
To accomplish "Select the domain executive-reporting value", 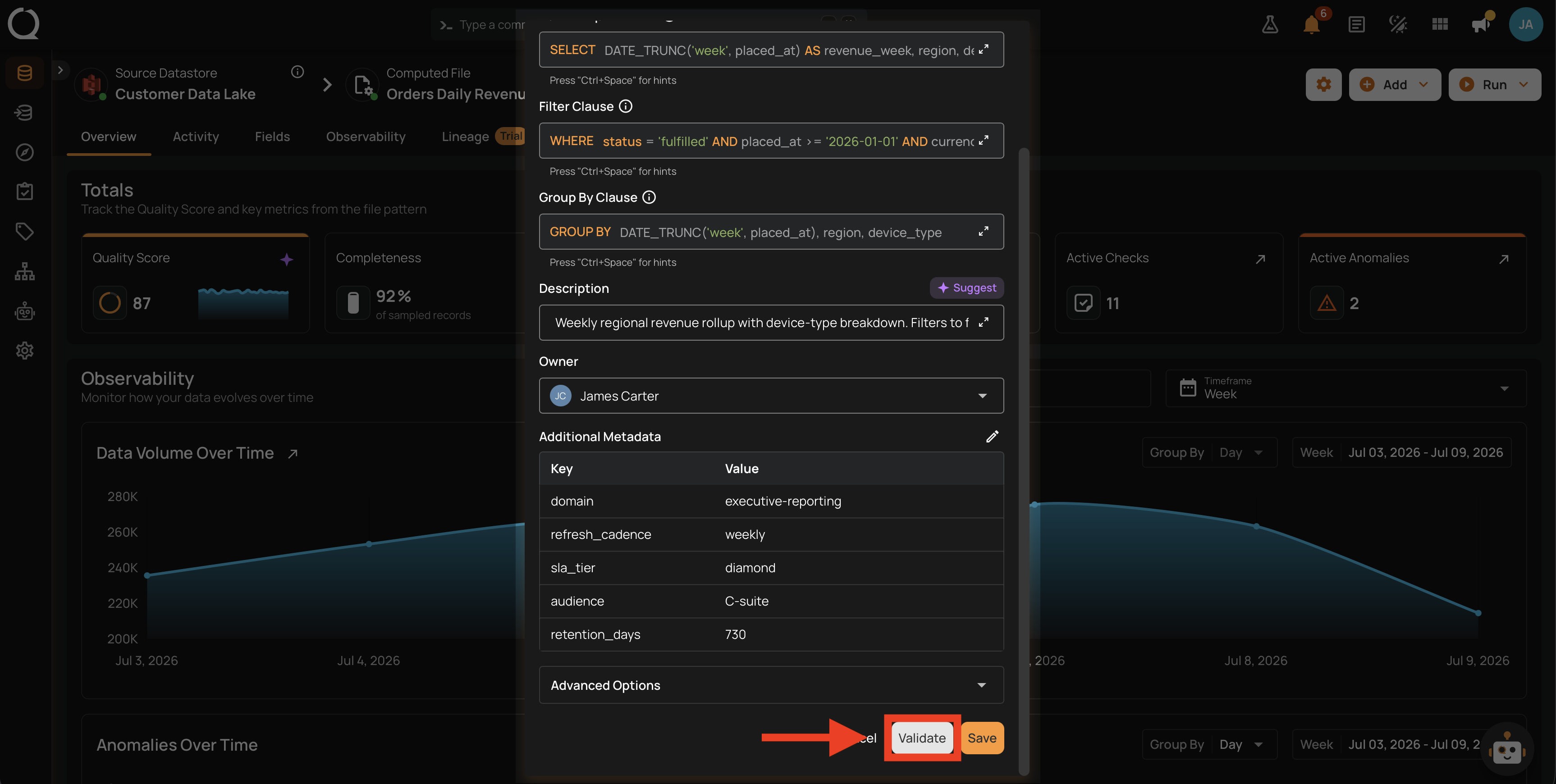I will tap(783, 501).
